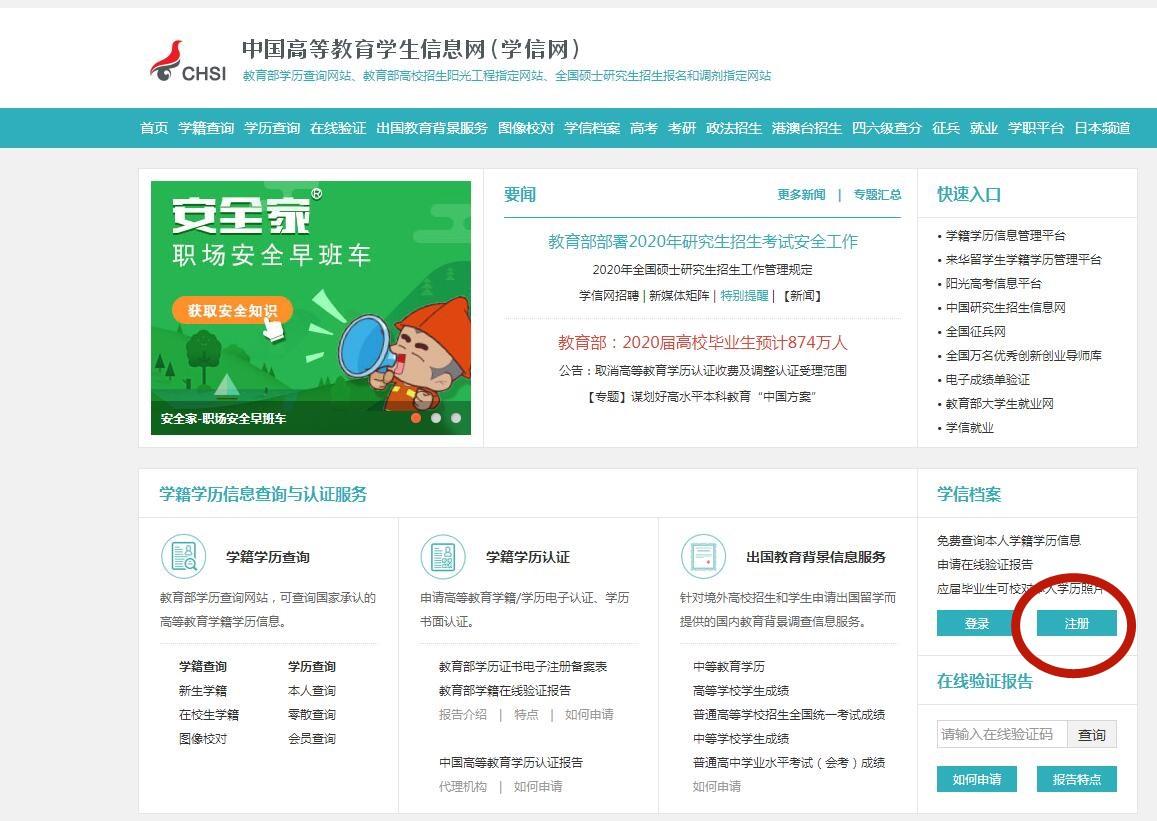
Task: Open 专题汇总 link
Action: point(877,195)
